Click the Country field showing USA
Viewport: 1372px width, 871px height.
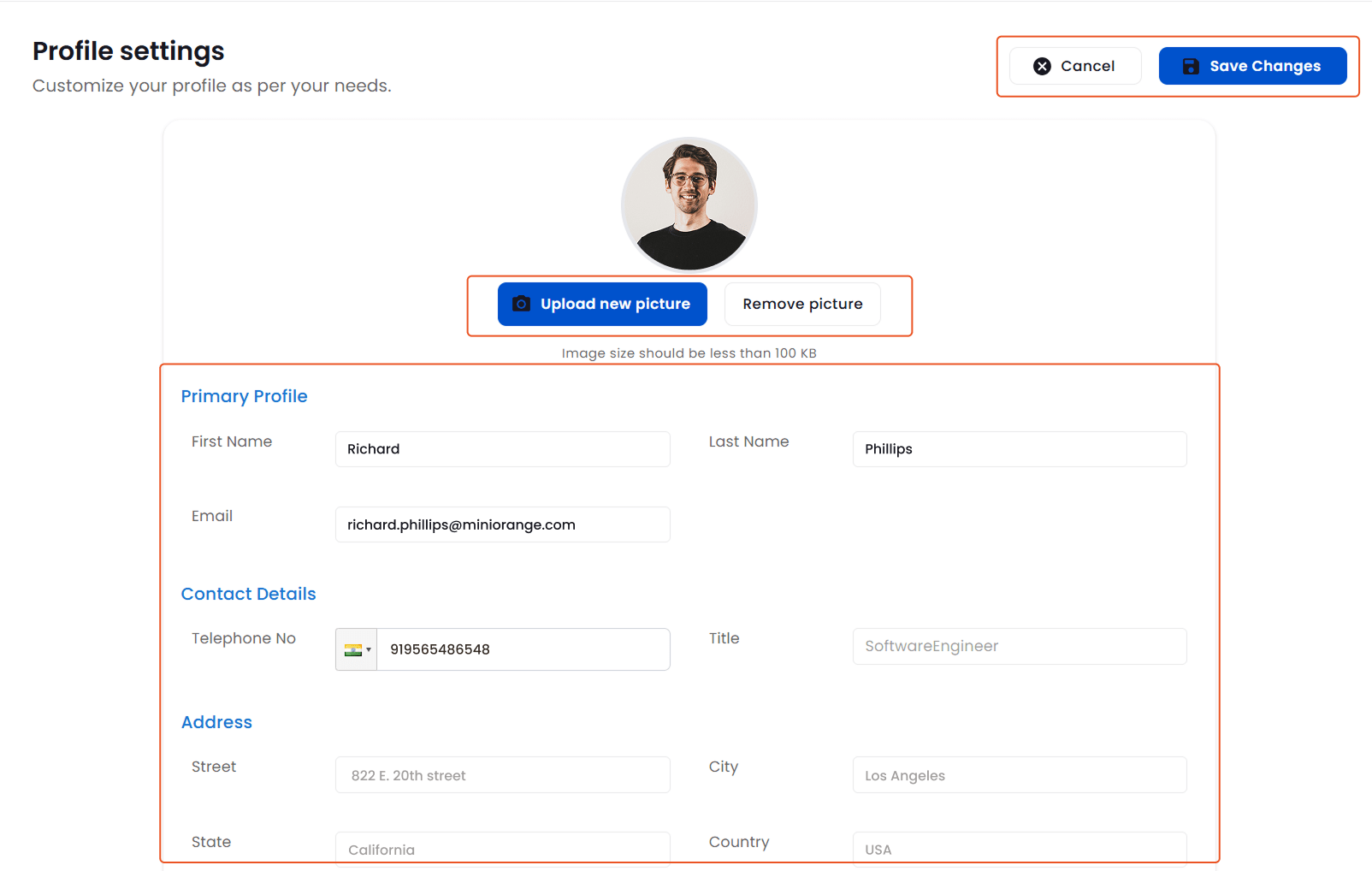click(1019, 848)
